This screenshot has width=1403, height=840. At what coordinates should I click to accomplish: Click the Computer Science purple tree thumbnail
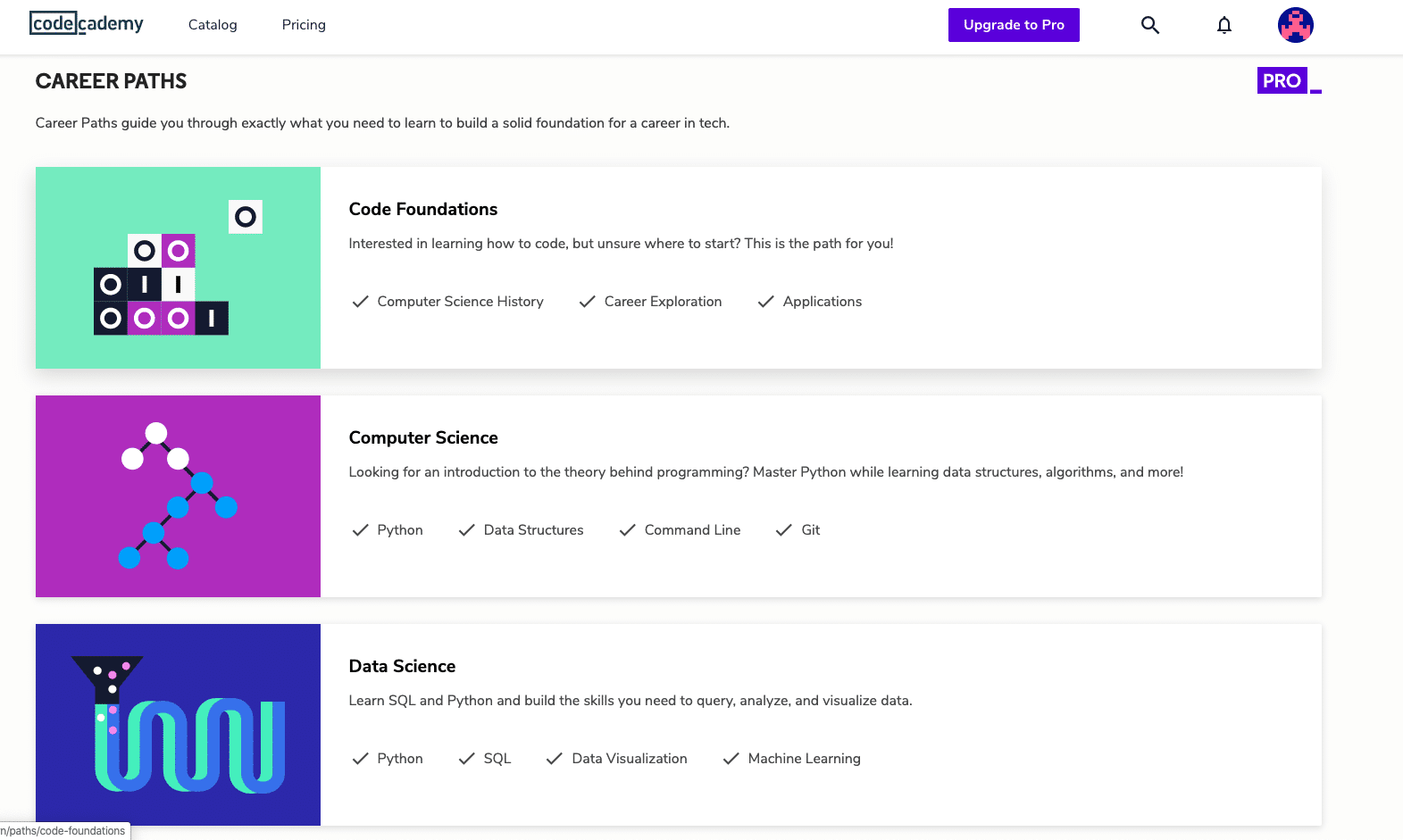click(178, 496)
